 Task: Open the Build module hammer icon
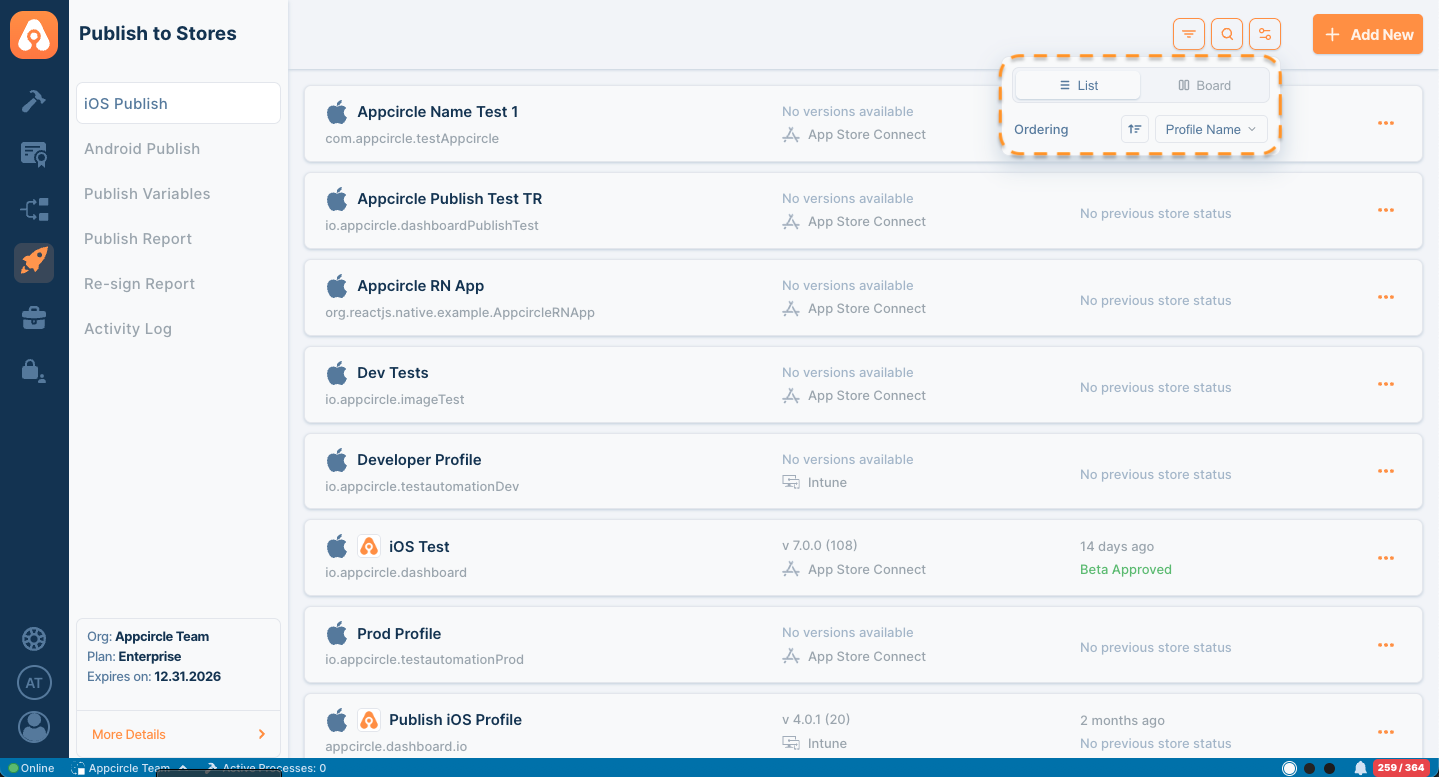pos(34,101)
